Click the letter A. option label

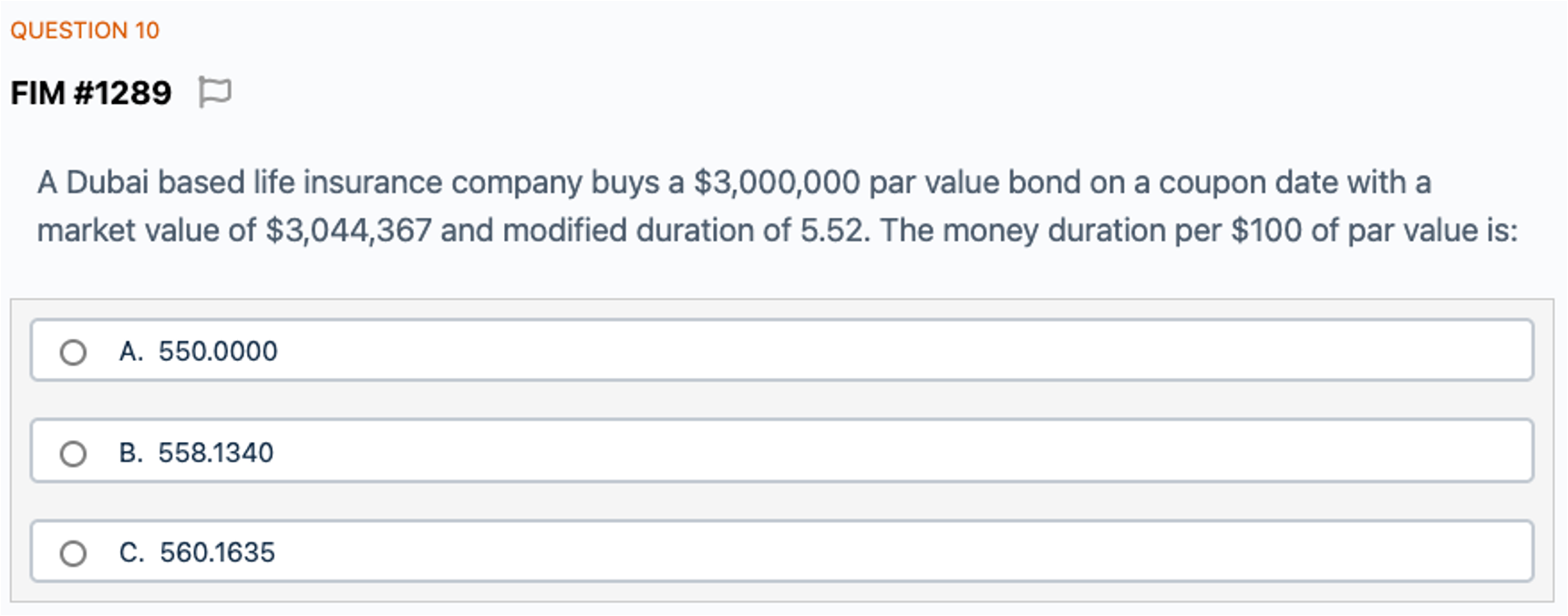point(131,352)
